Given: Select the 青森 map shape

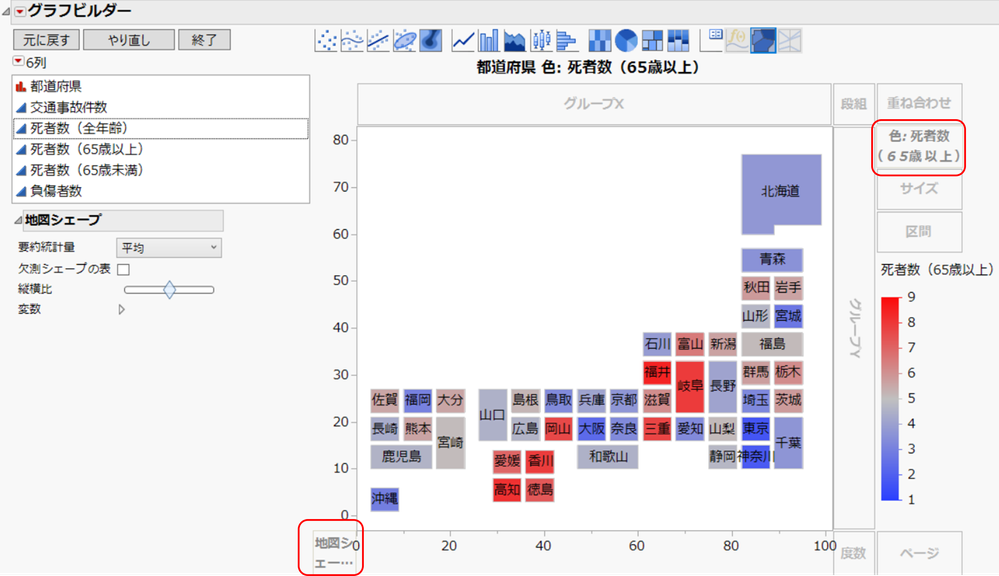Looking at the screenshot, I should coord(772,260).
